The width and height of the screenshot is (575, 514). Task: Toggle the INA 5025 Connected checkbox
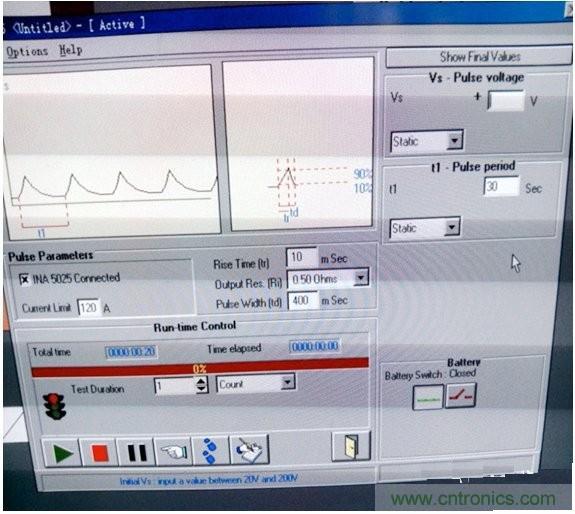(25, 280)
